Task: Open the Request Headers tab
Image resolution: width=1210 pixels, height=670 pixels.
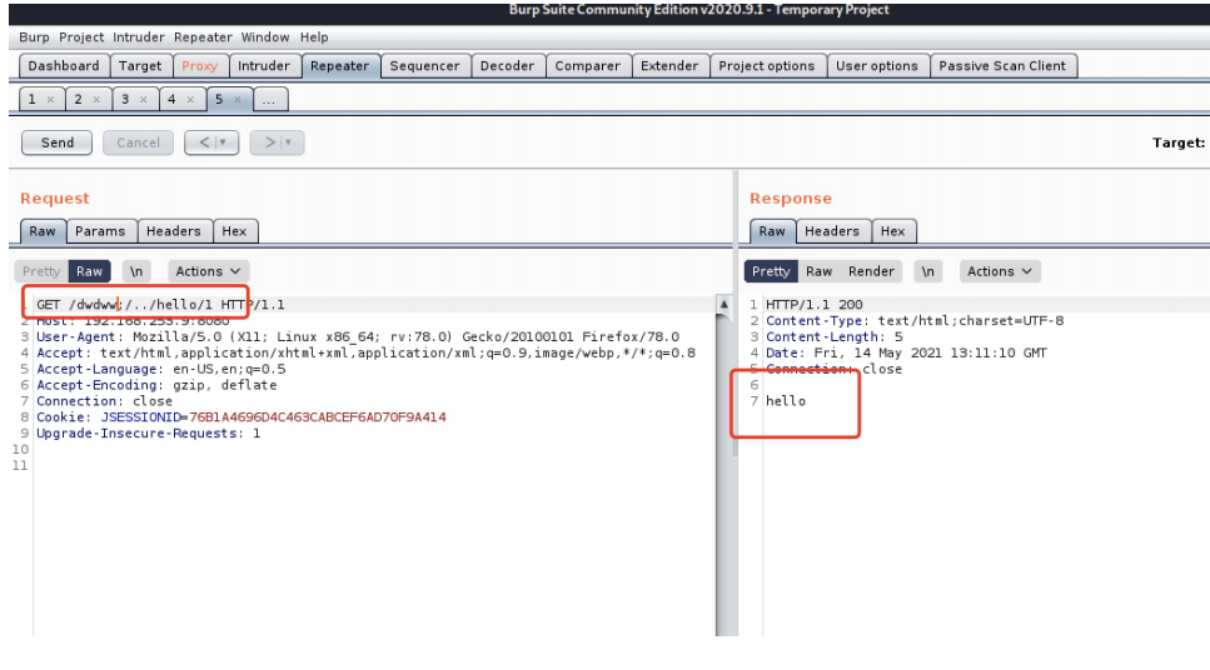Action: pos(174,231)
